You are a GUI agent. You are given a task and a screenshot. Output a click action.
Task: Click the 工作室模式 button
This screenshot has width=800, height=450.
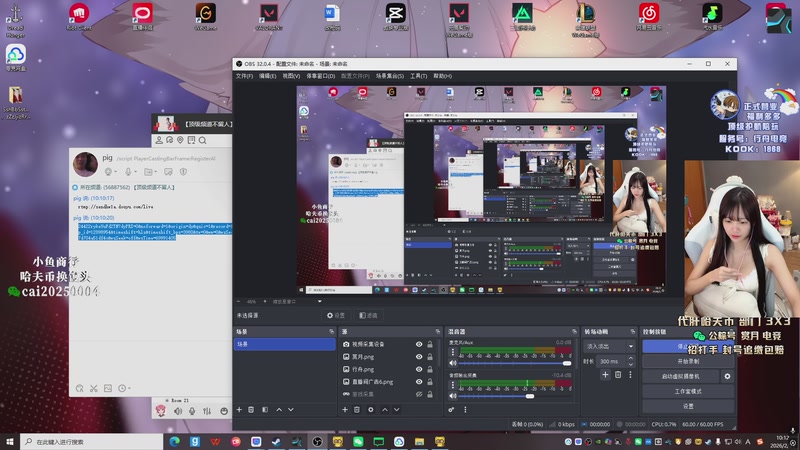coord(688,391)
